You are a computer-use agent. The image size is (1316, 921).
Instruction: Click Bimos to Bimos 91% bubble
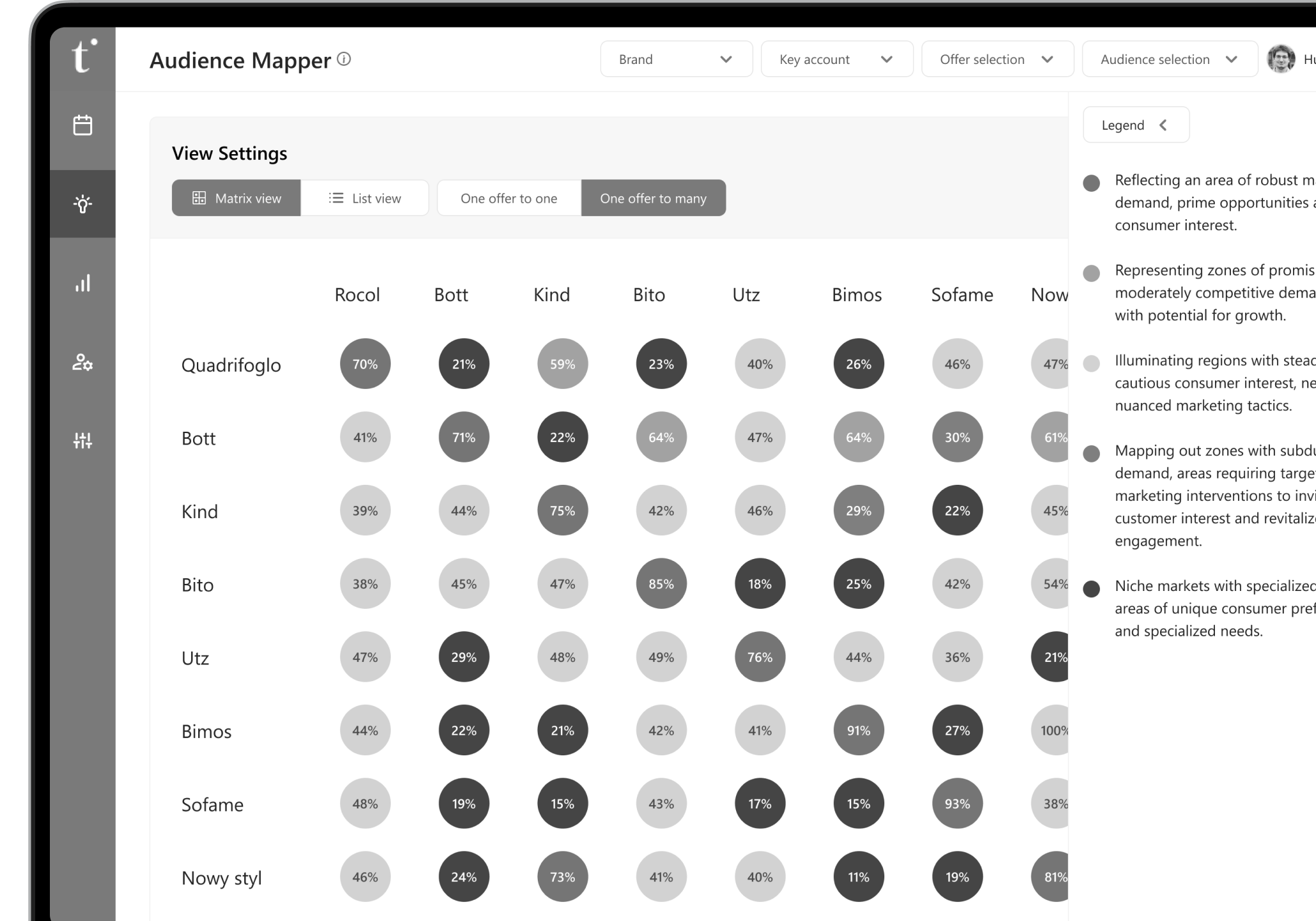pos(859,730)
